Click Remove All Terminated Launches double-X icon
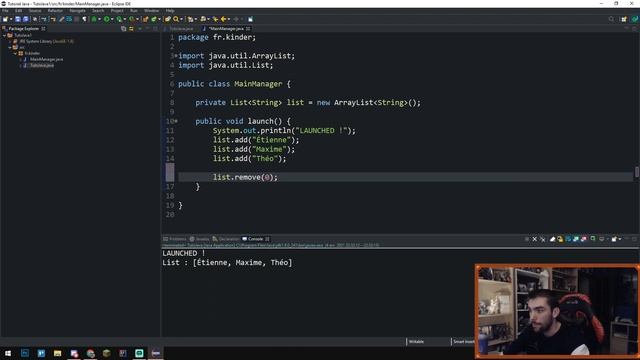The width and height of the screenshot is (640, 360). pos(542,239)
